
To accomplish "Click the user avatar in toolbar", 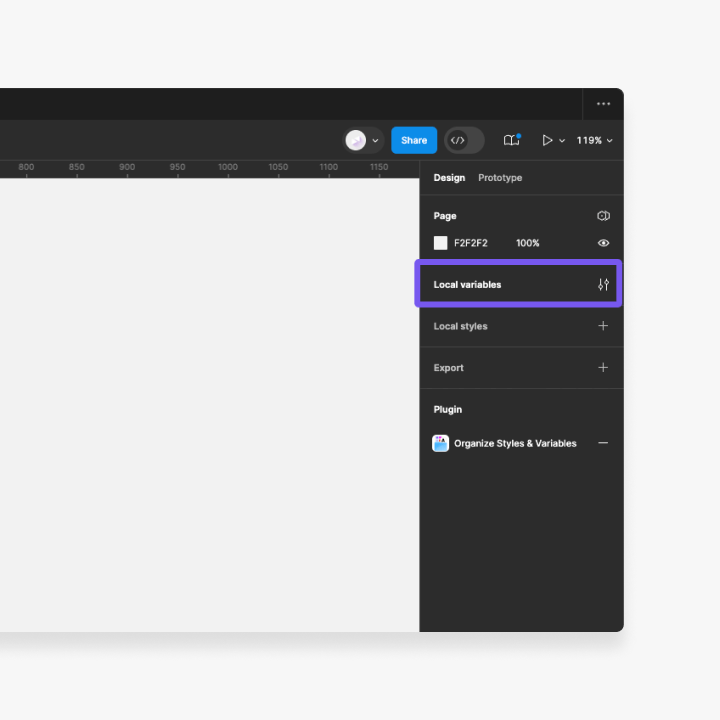I will (355, 141).
